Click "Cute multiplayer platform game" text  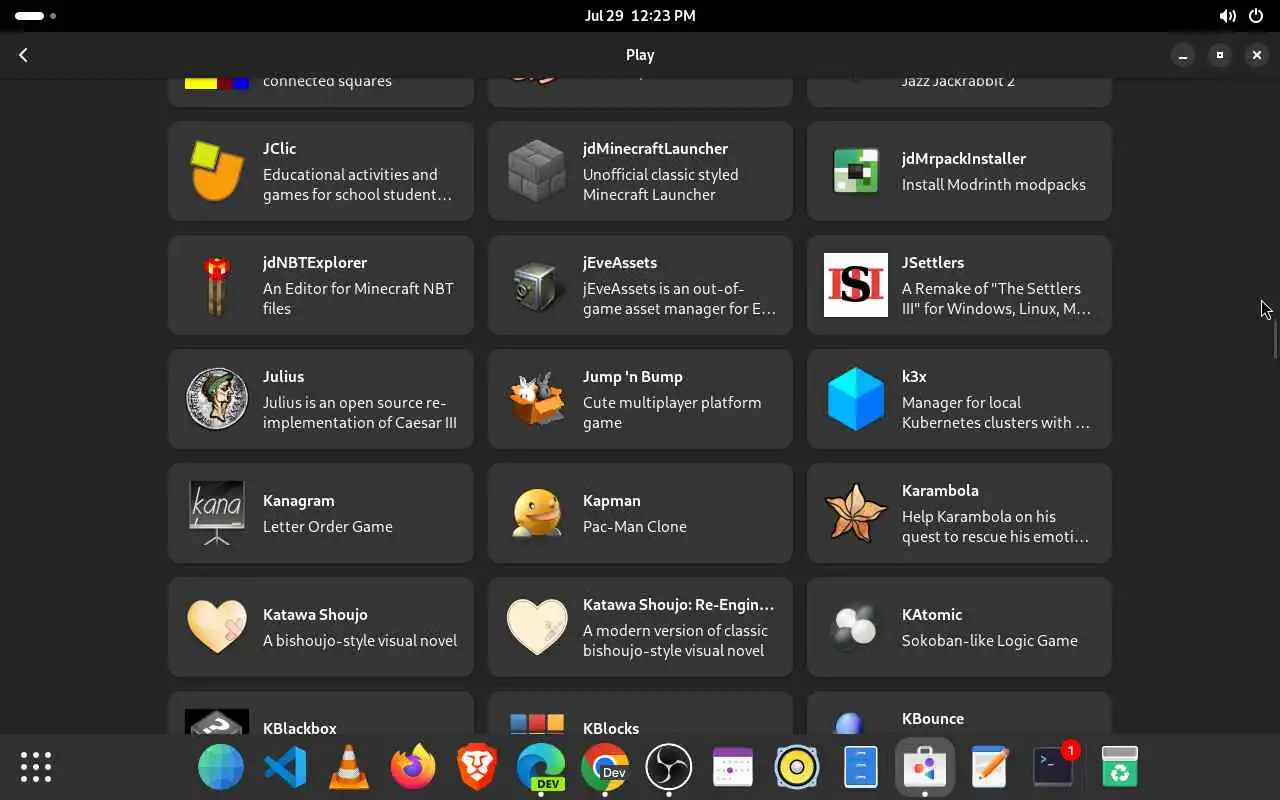pos(672,412)
